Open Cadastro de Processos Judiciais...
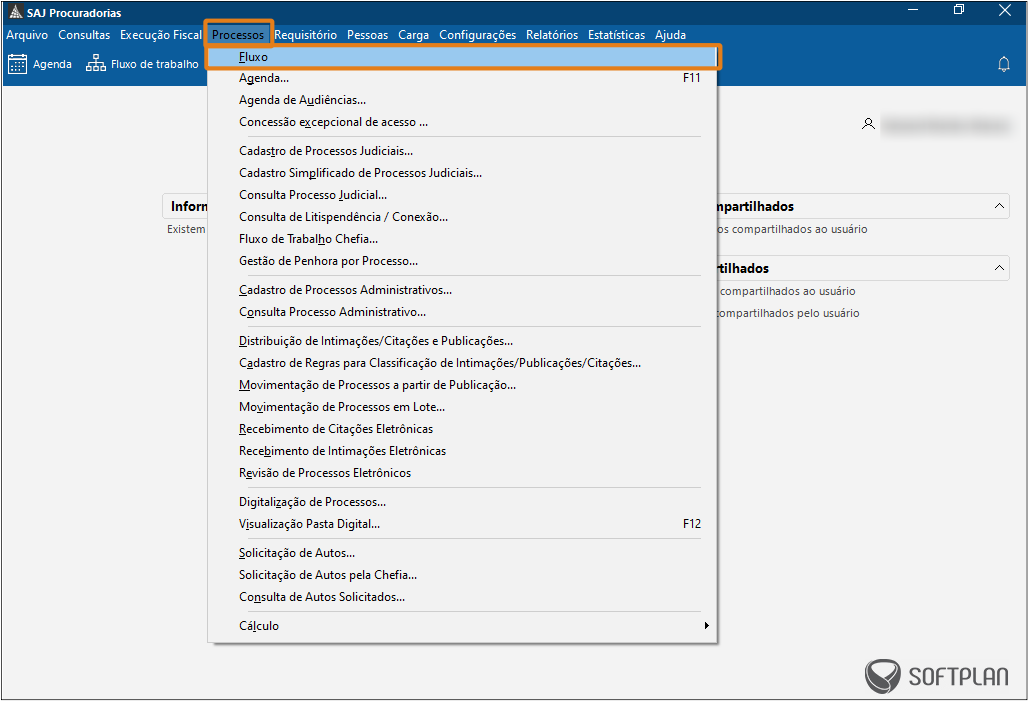Screen dimensions: 1028x701 point(462,151)
